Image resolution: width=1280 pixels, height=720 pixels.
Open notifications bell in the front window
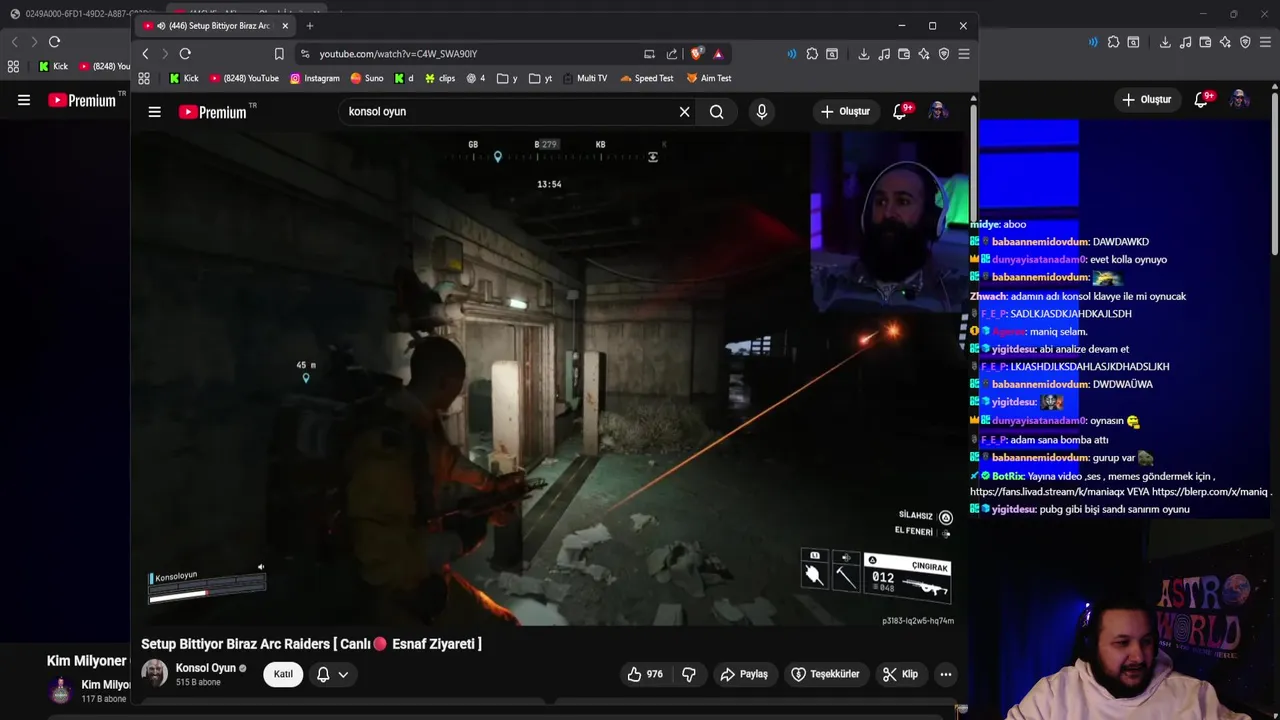tap(901, 111)
